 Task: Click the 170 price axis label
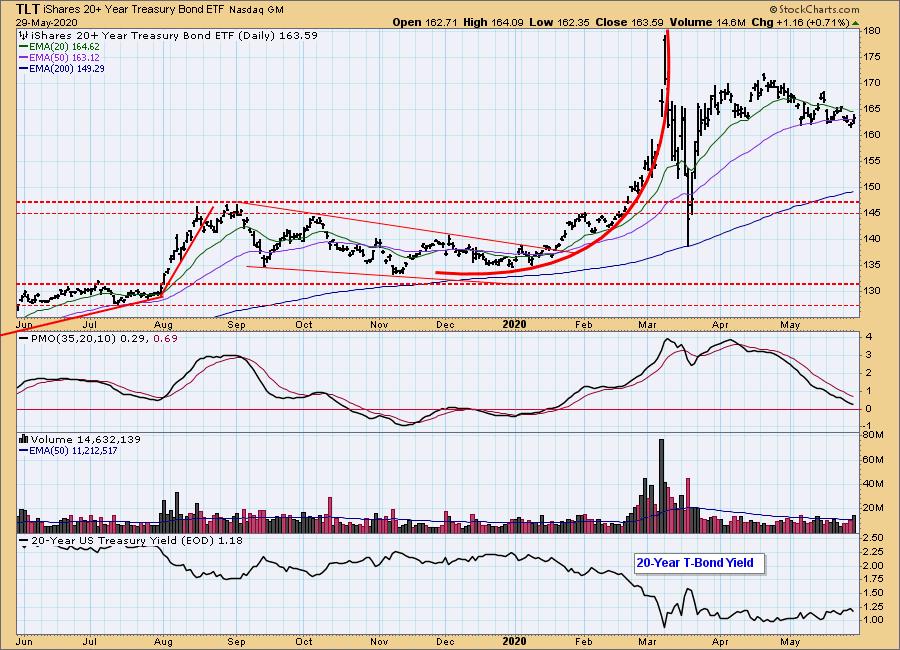click(x=872, y=83)
